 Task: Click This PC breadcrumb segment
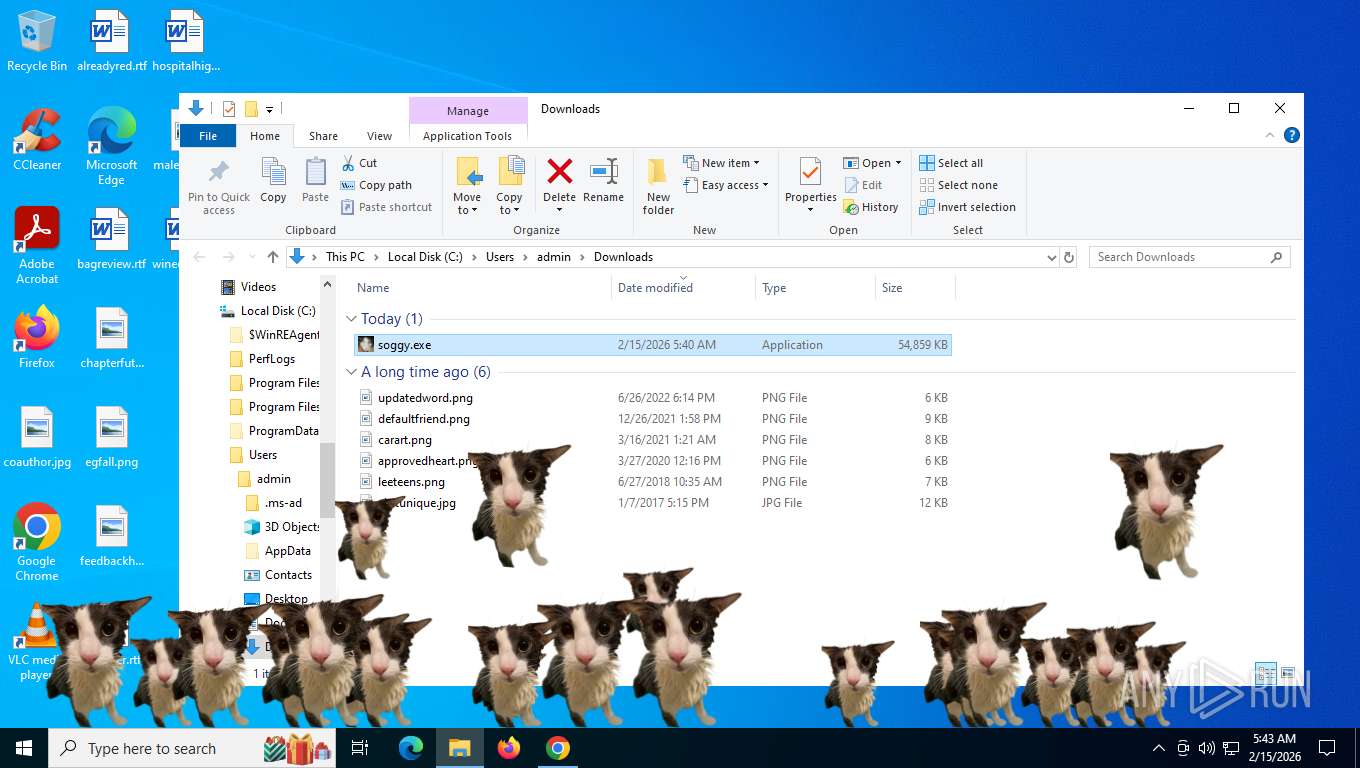345,257
